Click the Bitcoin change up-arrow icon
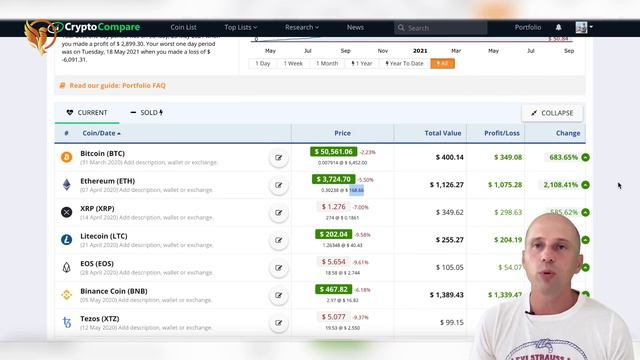640x360 pixels. point(585,157)
